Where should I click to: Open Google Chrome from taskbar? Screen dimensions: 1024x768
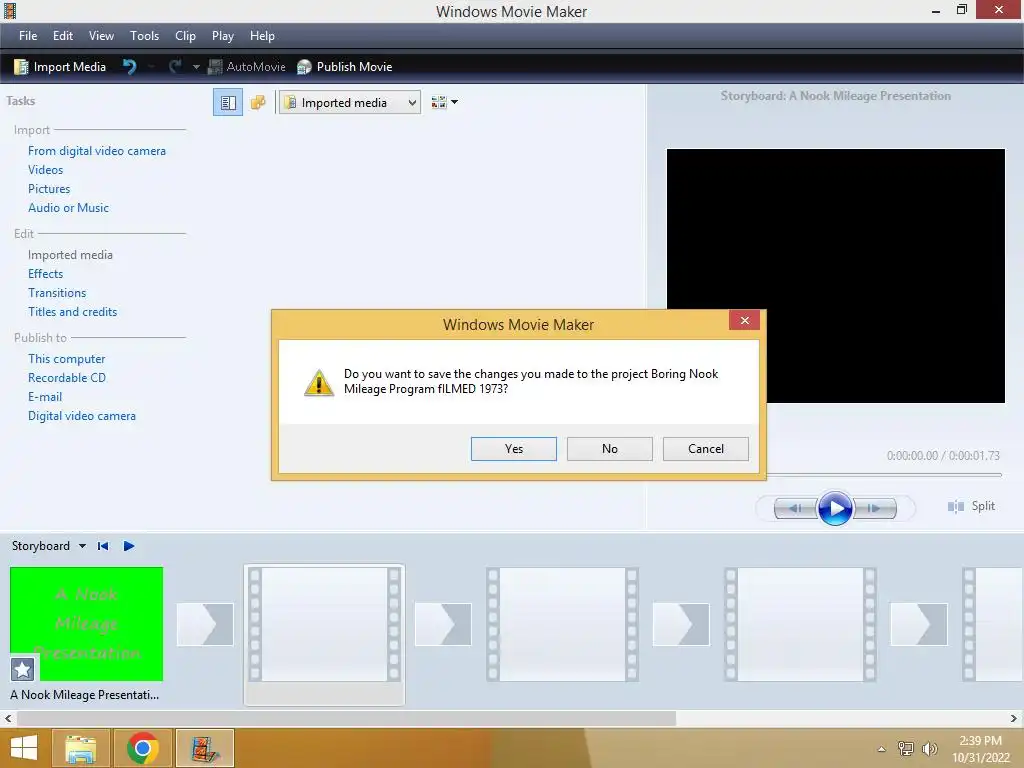coord(142,748)
